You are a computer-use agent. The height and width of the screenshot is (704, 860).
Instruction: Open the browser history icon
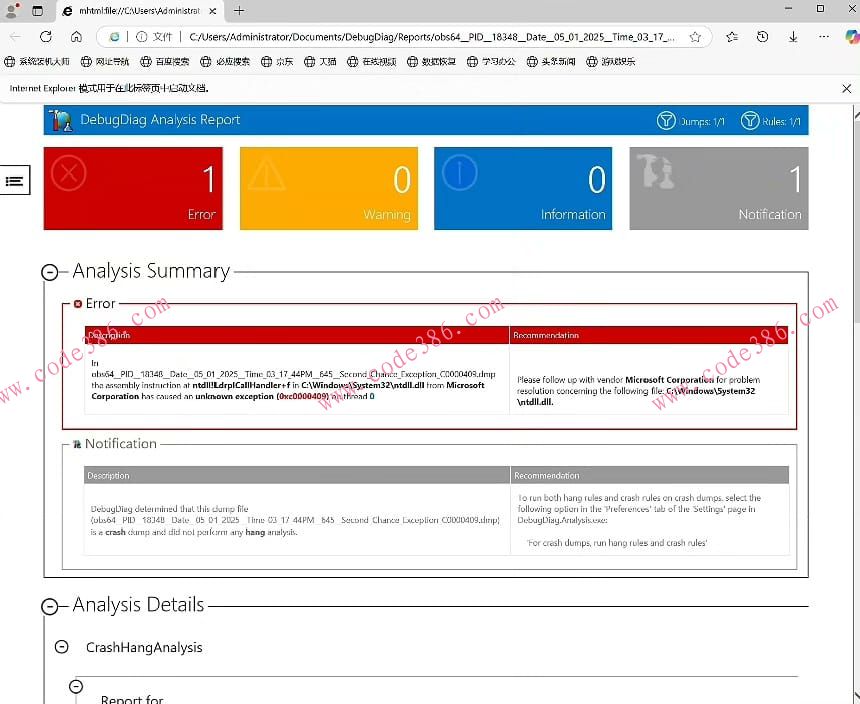[762, 37]
